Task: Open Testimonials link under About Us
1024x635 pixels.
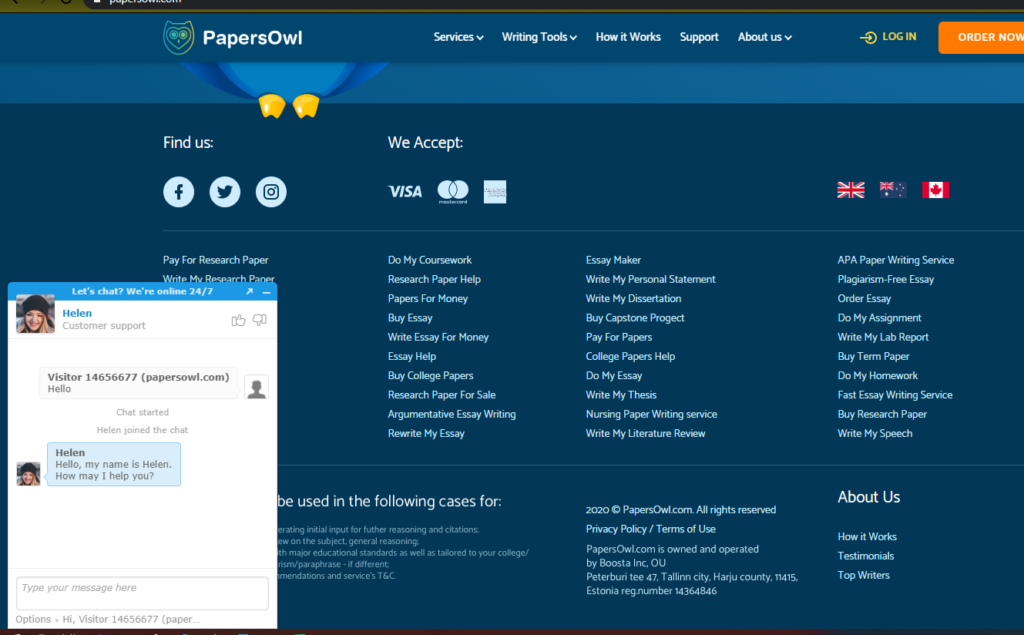Action: [x=866, y=556]
